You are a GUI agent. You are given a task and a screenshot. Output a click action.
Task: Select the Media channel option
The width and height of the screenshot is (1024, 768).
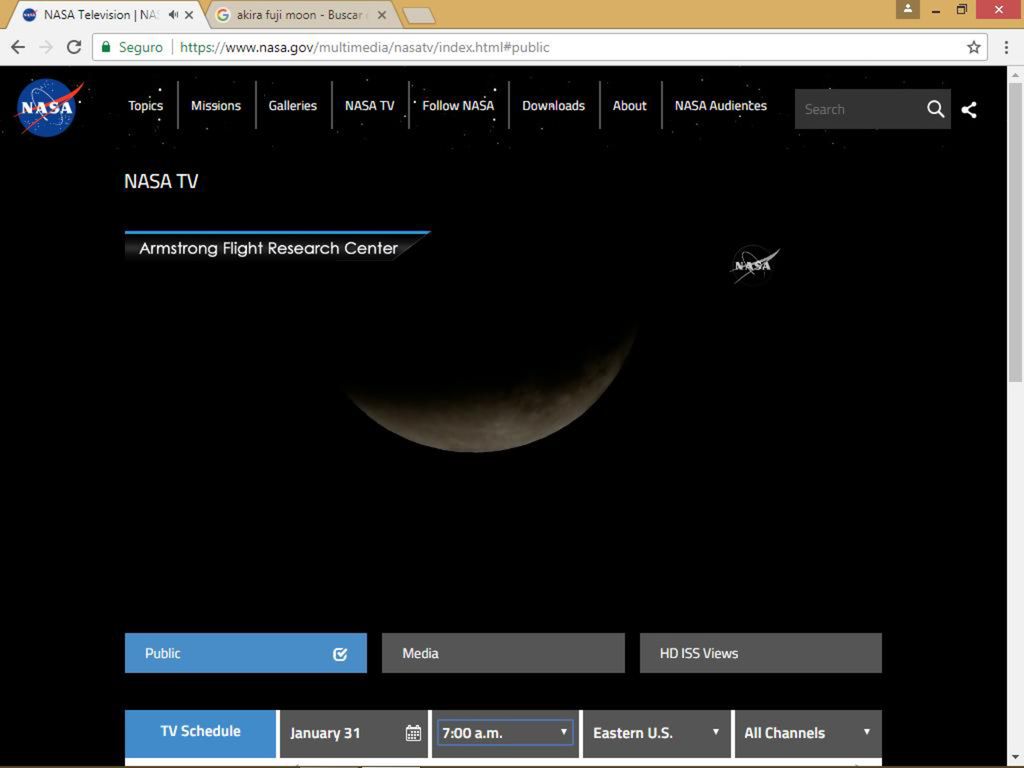(x=504, y=653)
